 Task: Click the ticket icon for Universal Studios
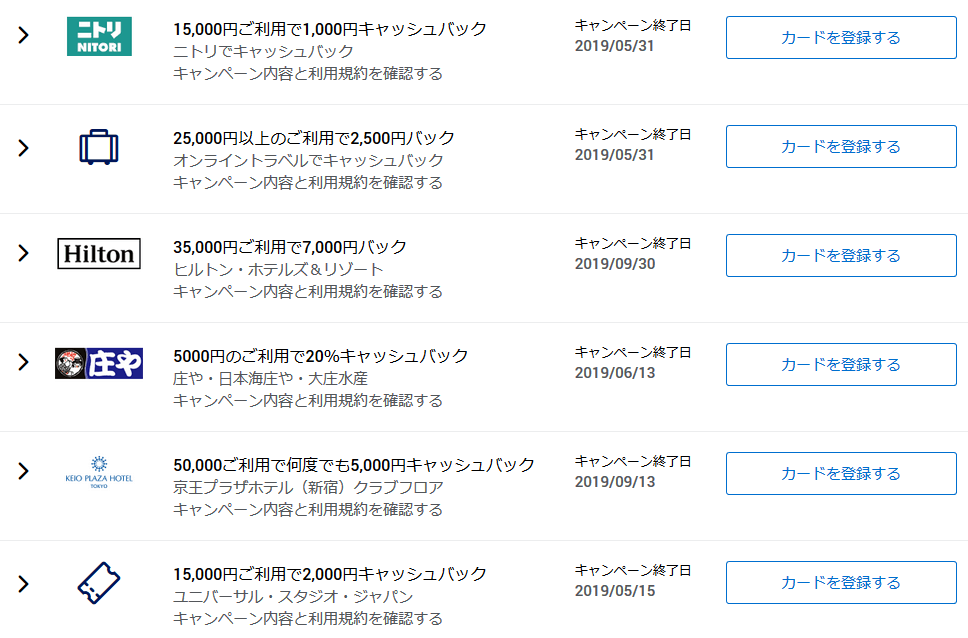99,582
